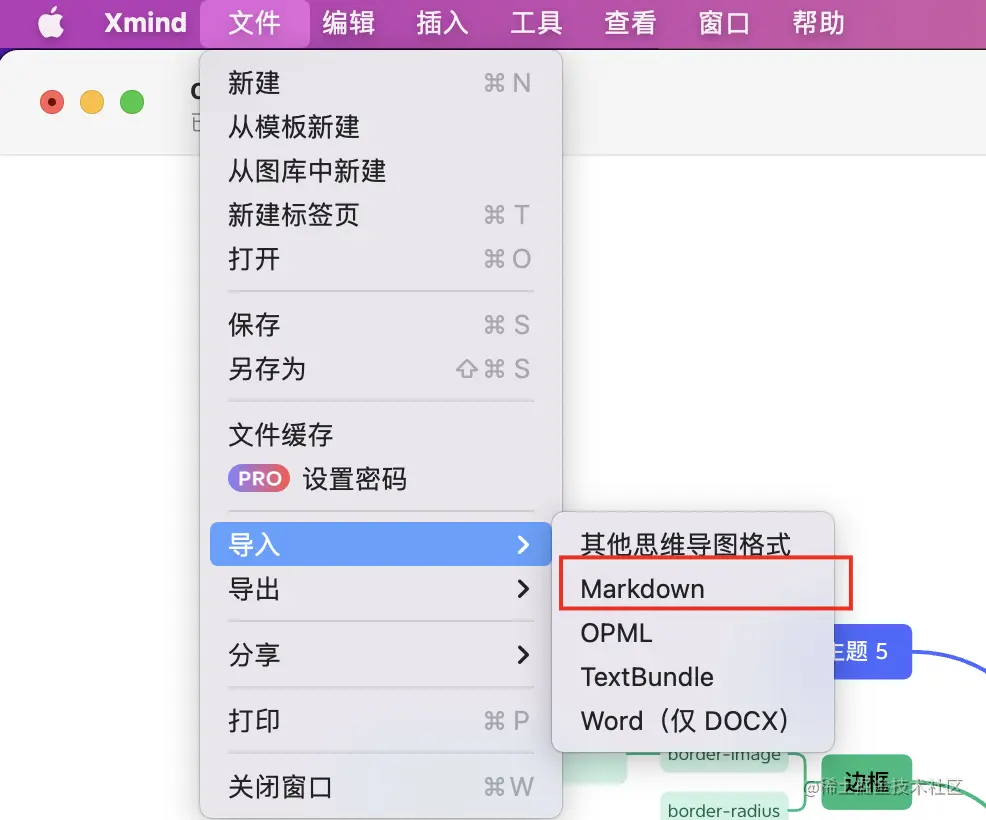986x820 pixels.
Task: Open the Apple menu
Action: (x=51, y=23)
